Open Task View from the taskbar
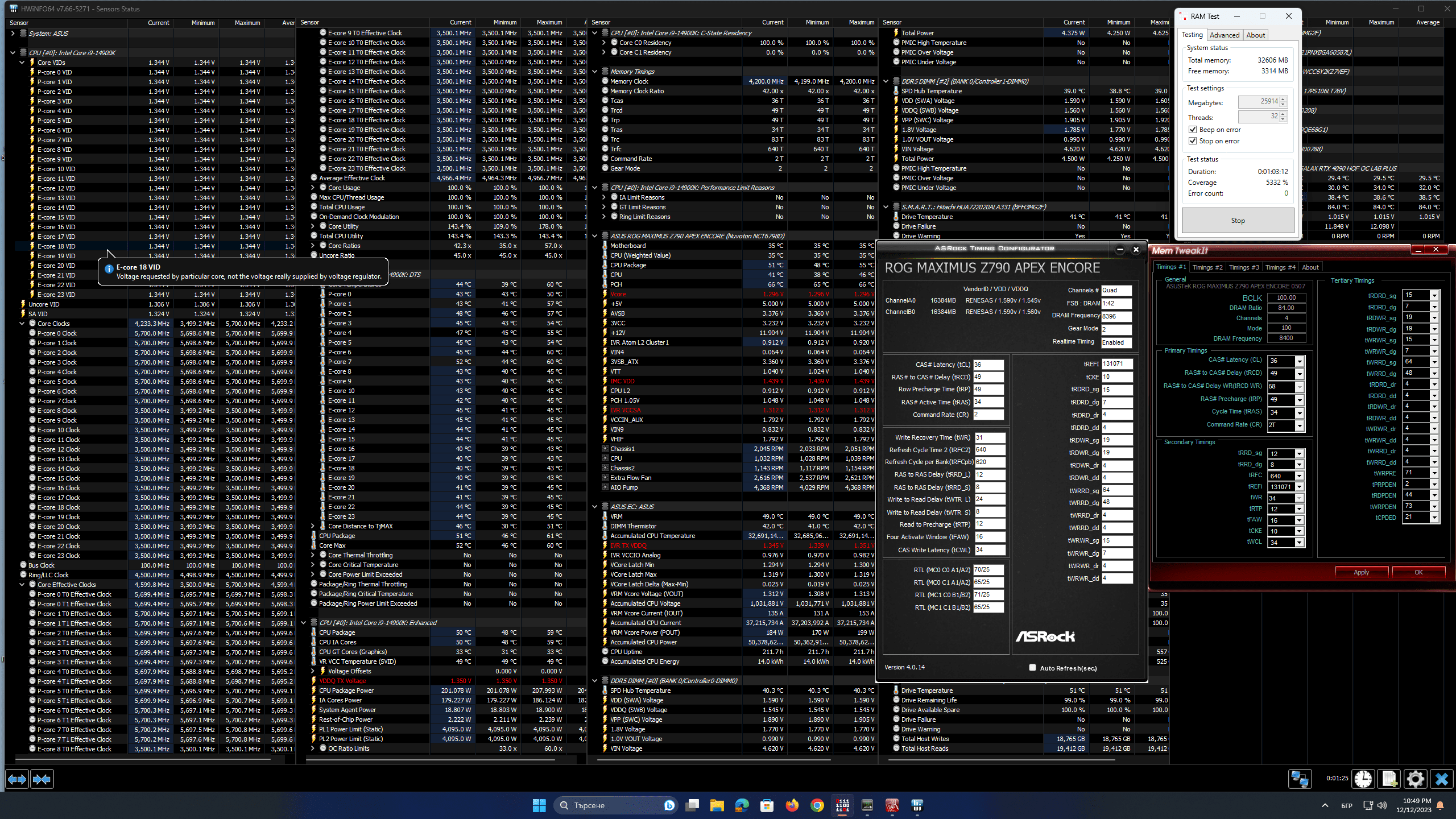The height and width of the screenshot is (819, 1456). tap(692, 805)
